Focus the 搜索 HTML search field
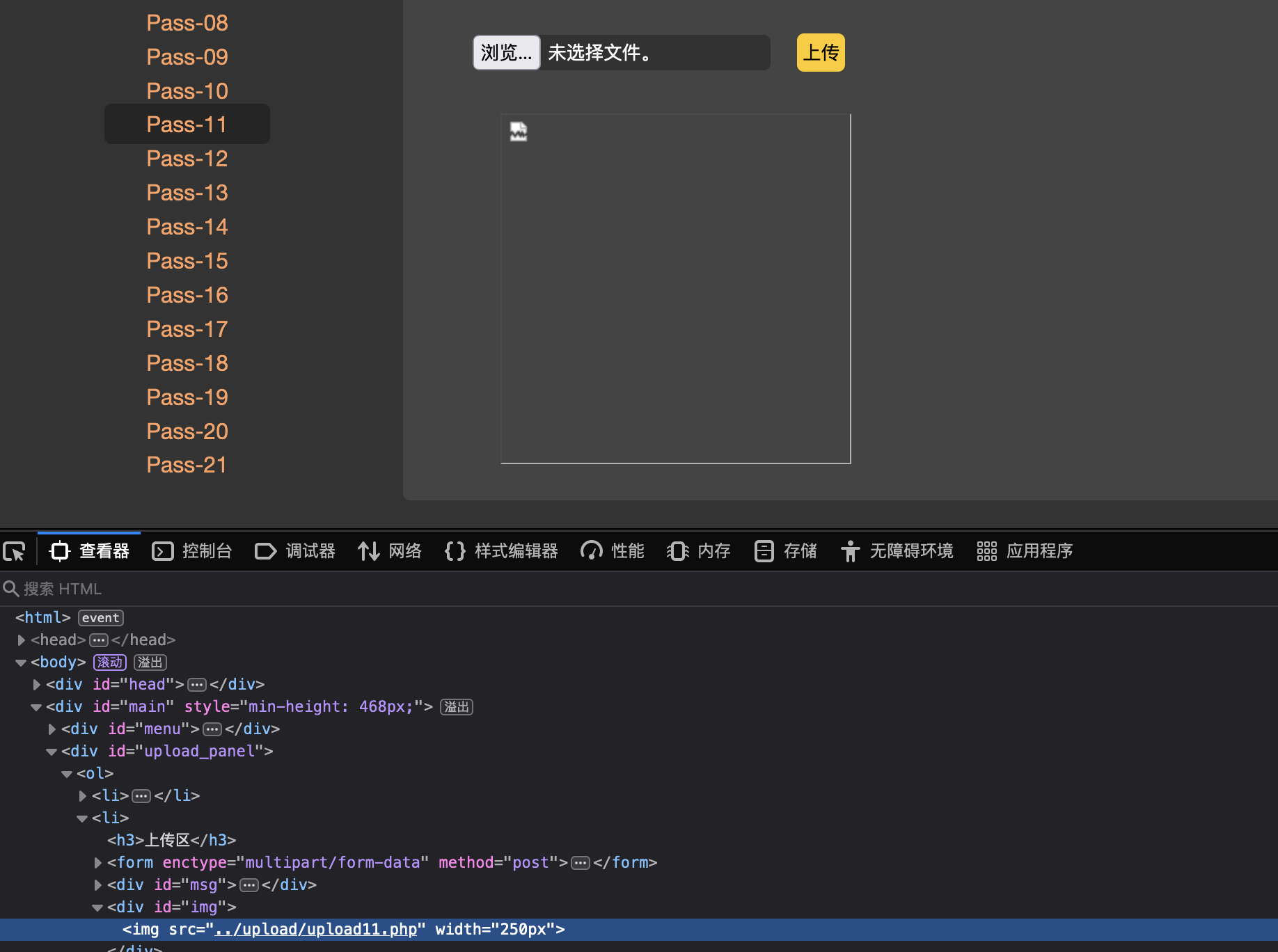This screenshot has height=952, width=1278. click(x=639, y=589)
